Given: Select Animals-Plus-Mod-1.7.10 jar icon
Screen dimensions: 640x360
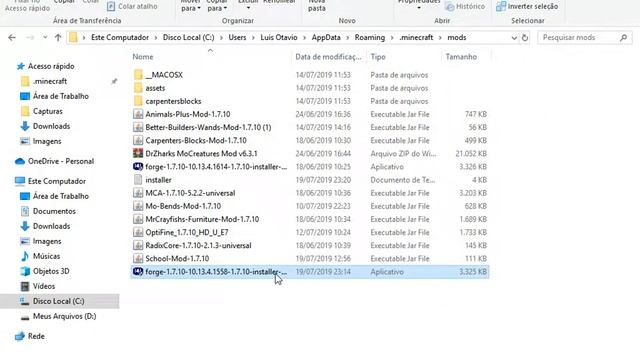Looking at the screenshot, I should point(138,114).
